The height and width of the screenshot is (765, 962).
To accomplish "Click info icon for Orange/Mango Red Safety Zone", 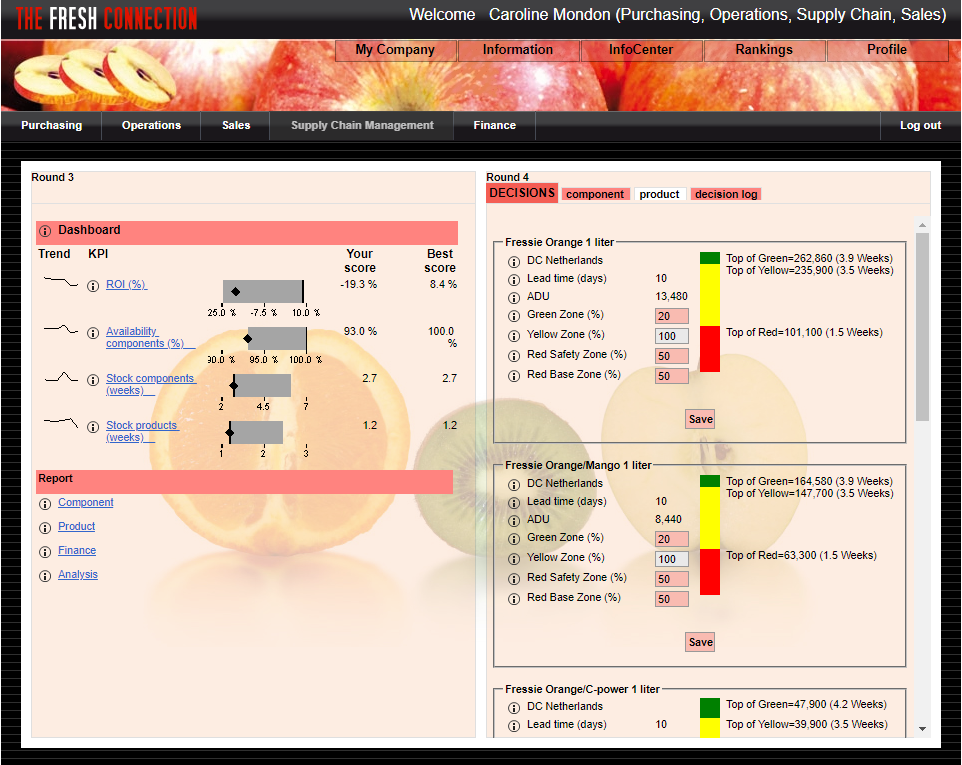I will point(514,579).
